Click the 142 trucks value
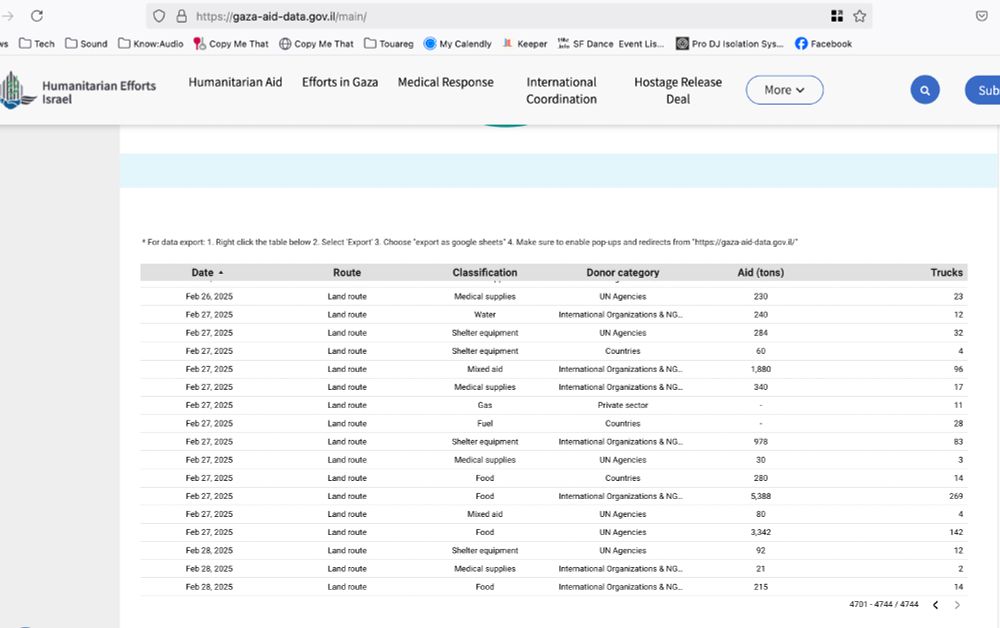This screenshot has width=1000, height=628. tap(956, 532)
